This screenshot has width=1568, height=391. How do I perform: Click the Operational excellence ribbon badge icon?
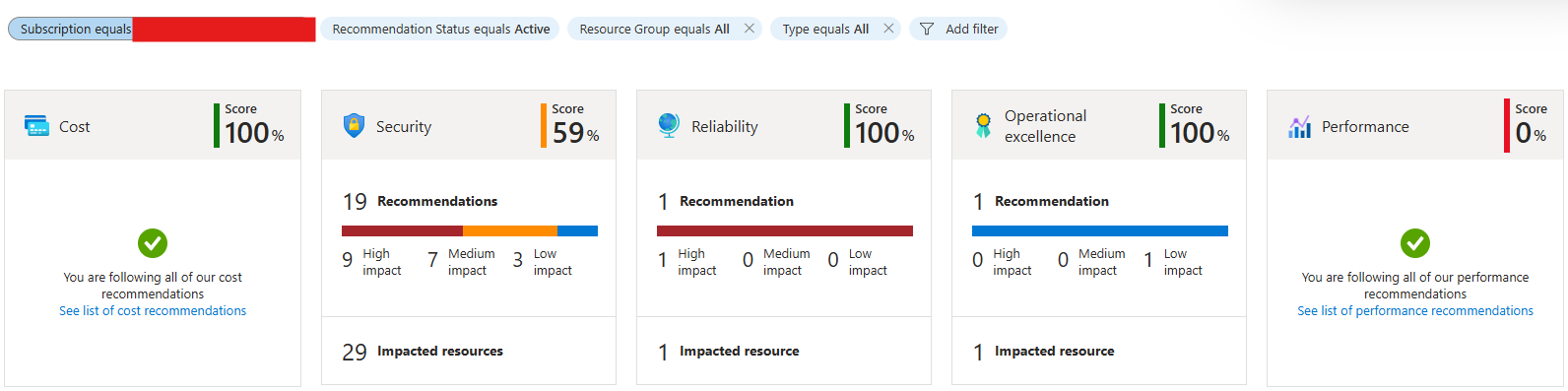pos(983,125)
